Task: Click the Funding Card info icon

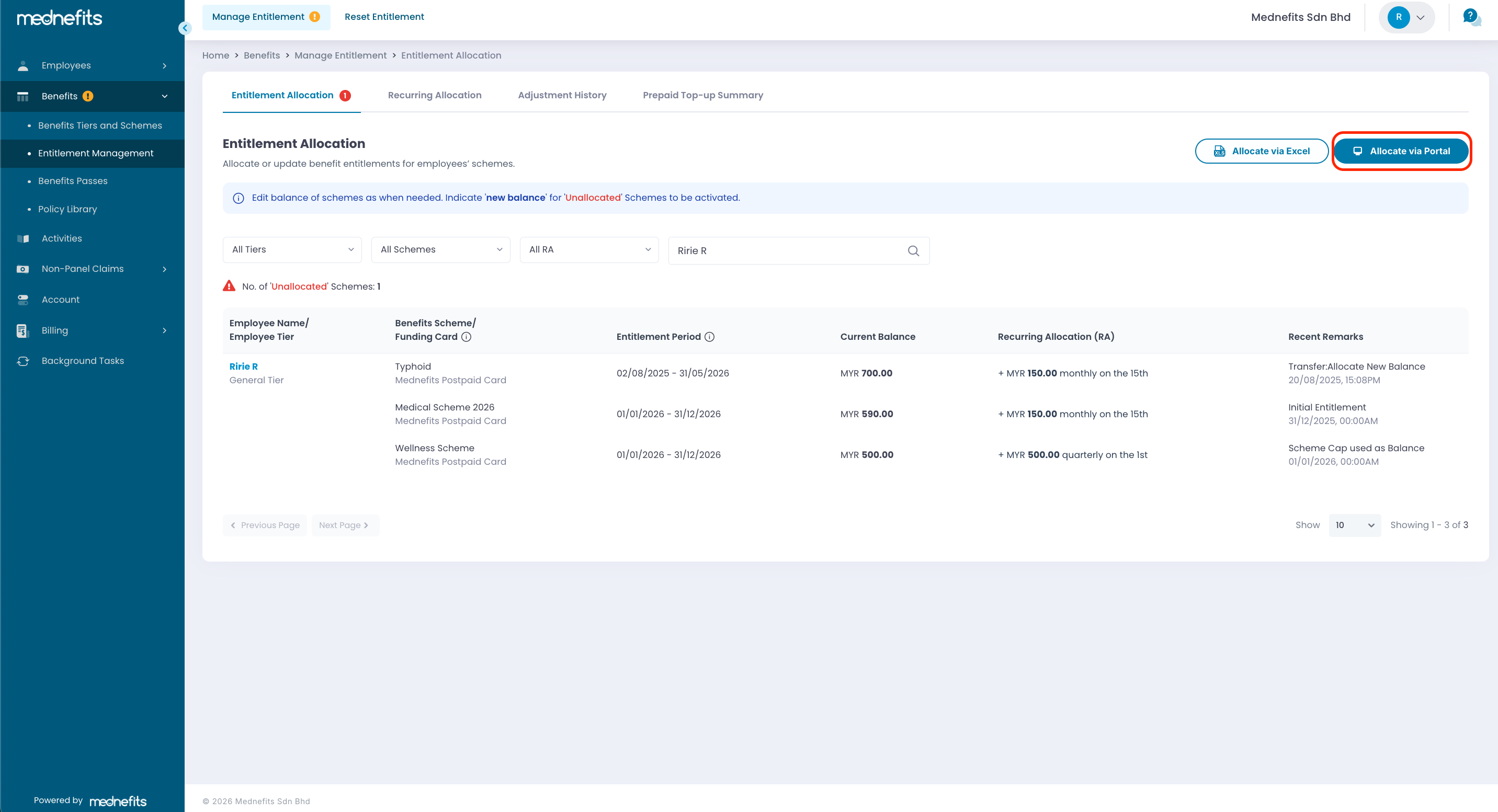Action: (x=467, y=337)
